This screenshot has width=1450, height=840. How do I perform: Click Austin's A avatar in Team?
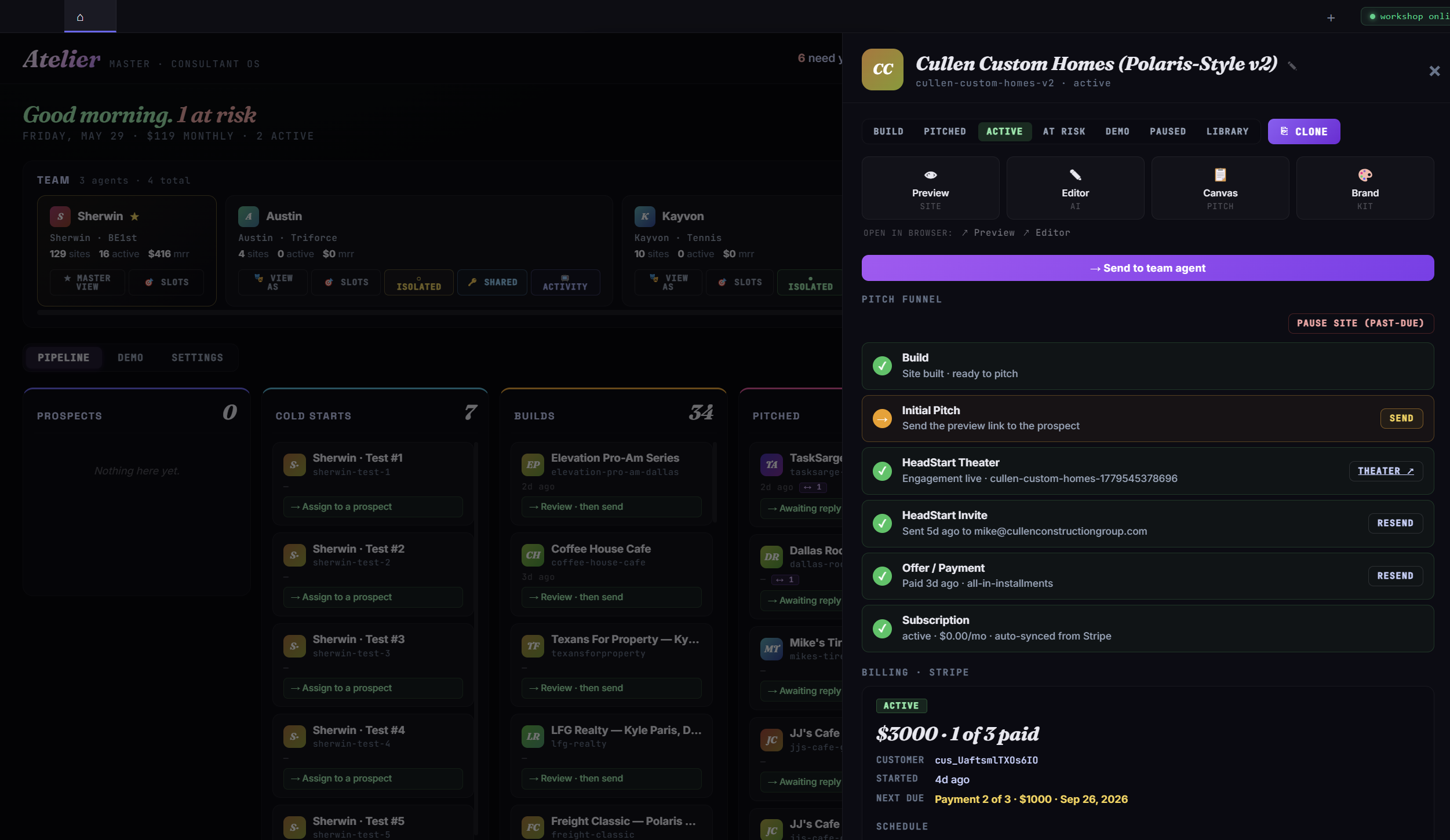[x=249, y=216]
